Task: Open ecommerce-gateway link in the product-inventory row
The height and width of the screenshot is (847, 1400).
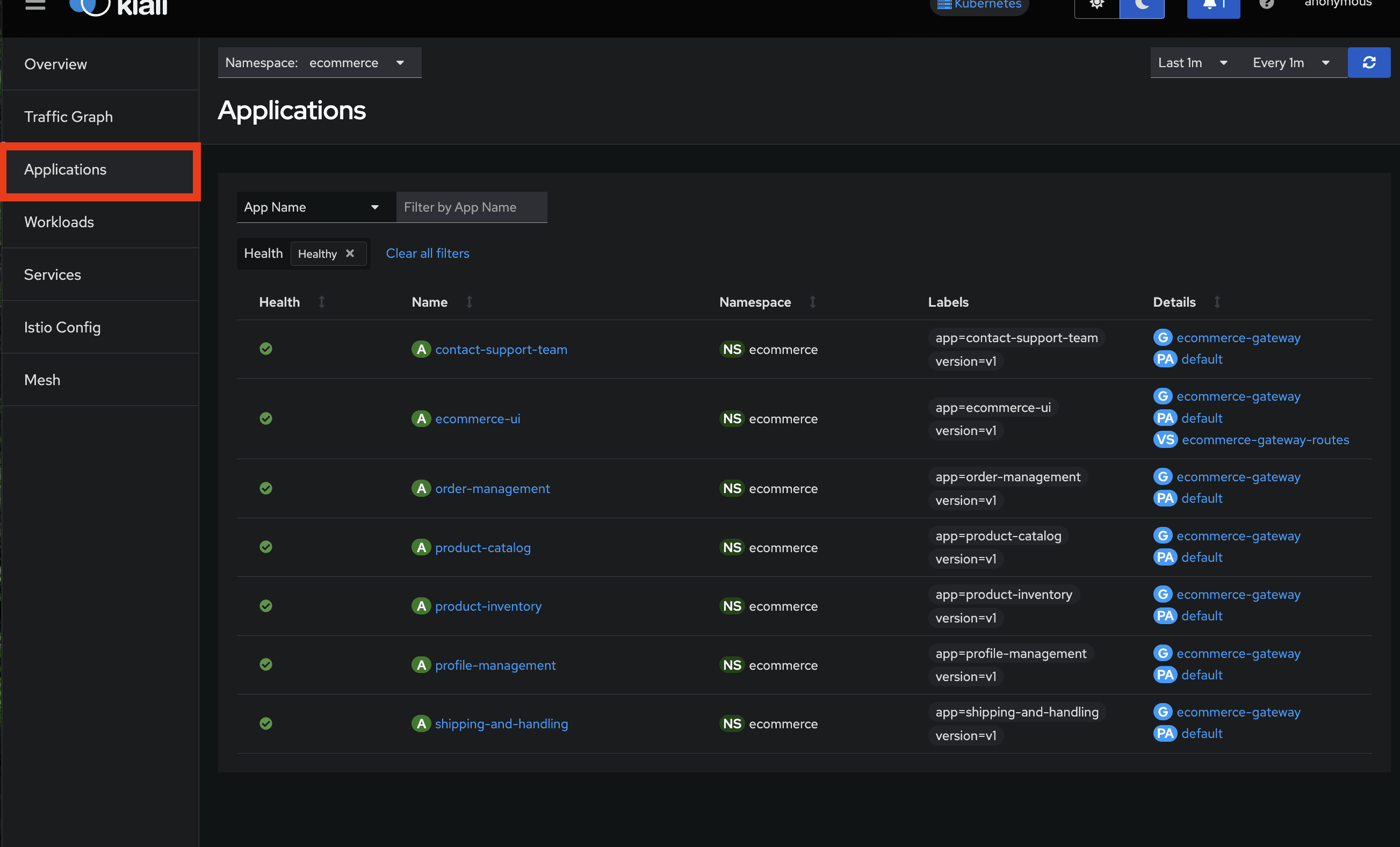Action: coord(1239,594)
